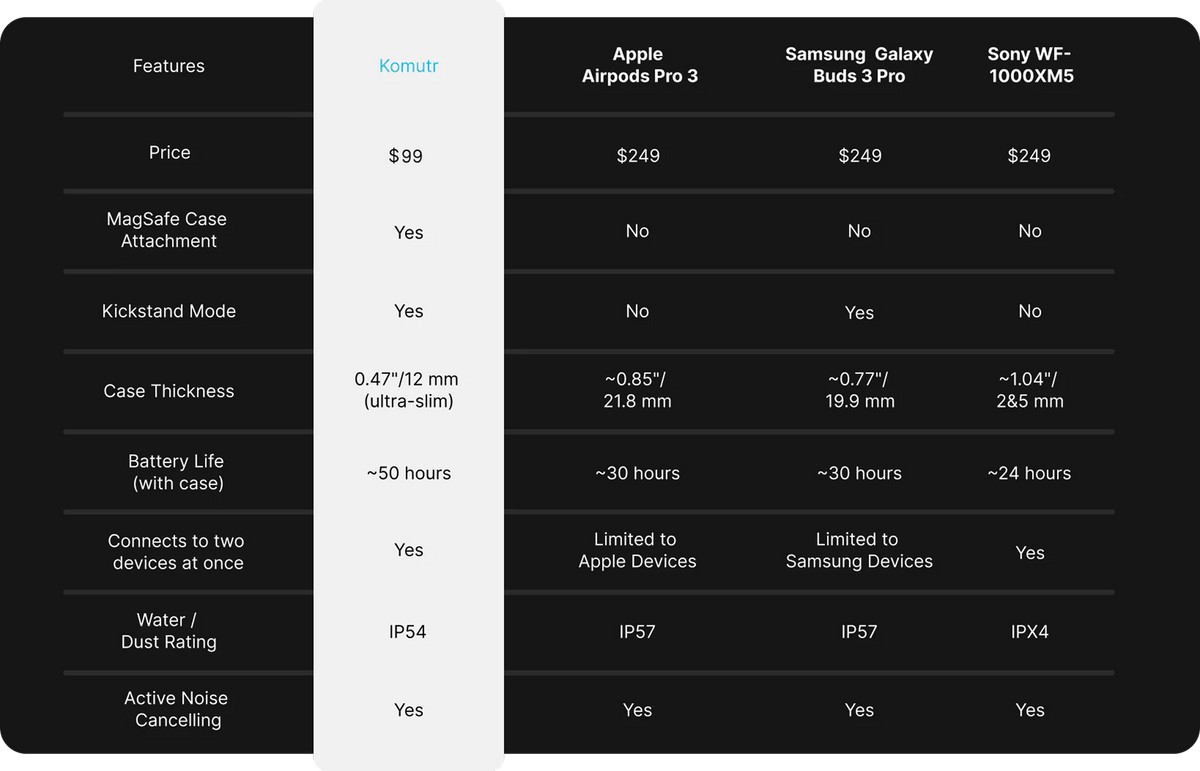Click the Samsung Galaxy Buds 3 Pro heading
The height and width of the screenshot is (771, 1200).
(x=859, y=65)
